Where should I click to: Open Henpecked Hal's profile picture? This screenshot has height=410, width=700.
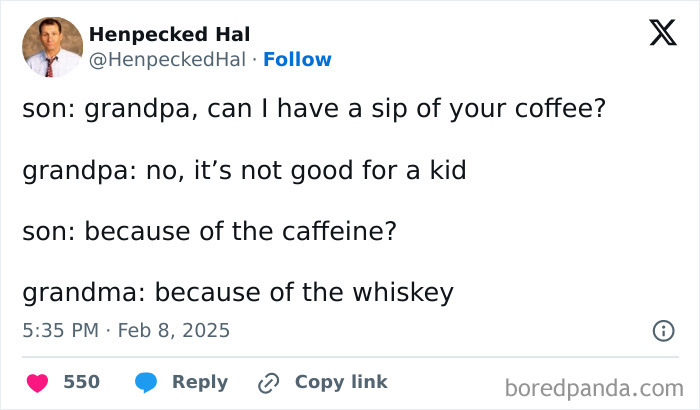pyautogui.click(x=52, y=47)
